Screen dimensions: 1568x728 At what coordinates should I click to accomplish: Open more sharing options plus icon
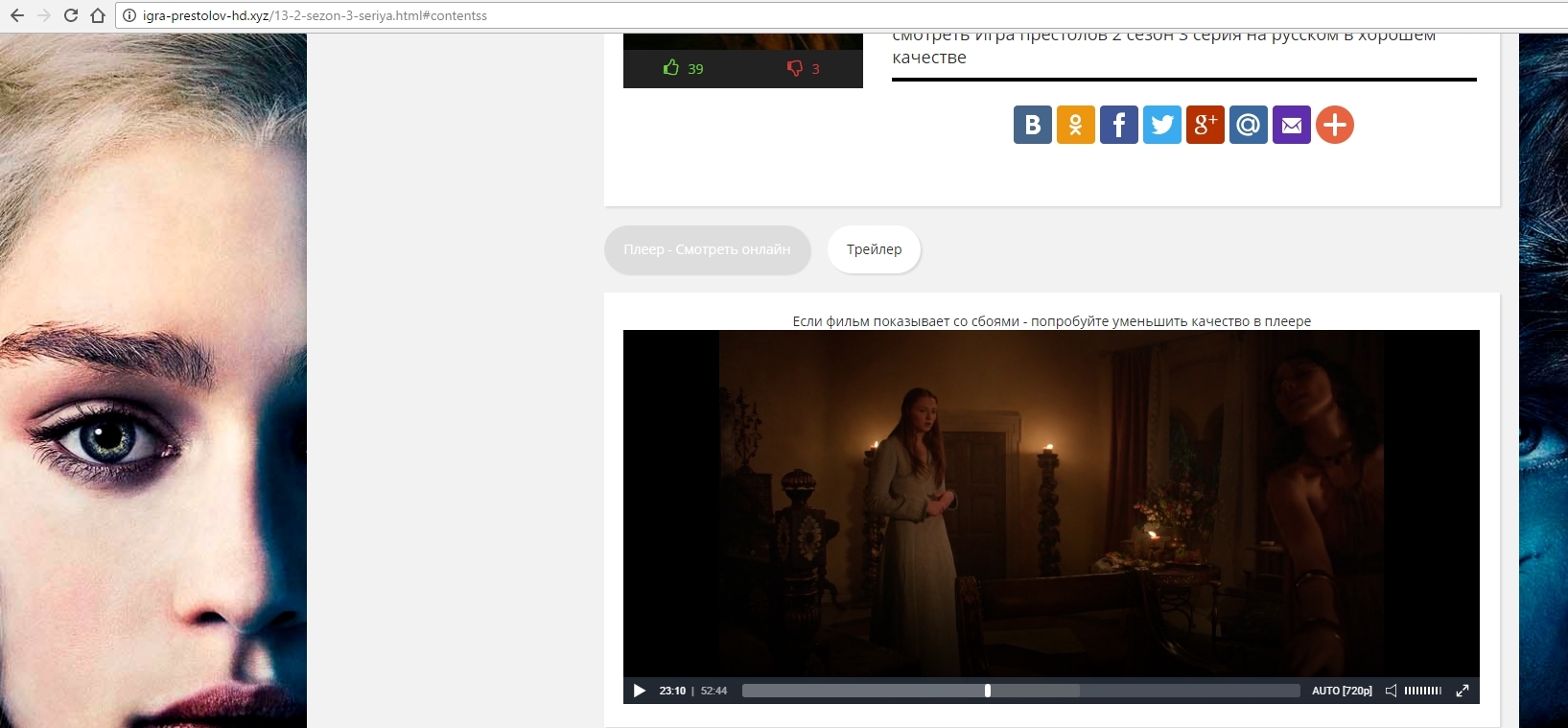[1335, 125]
